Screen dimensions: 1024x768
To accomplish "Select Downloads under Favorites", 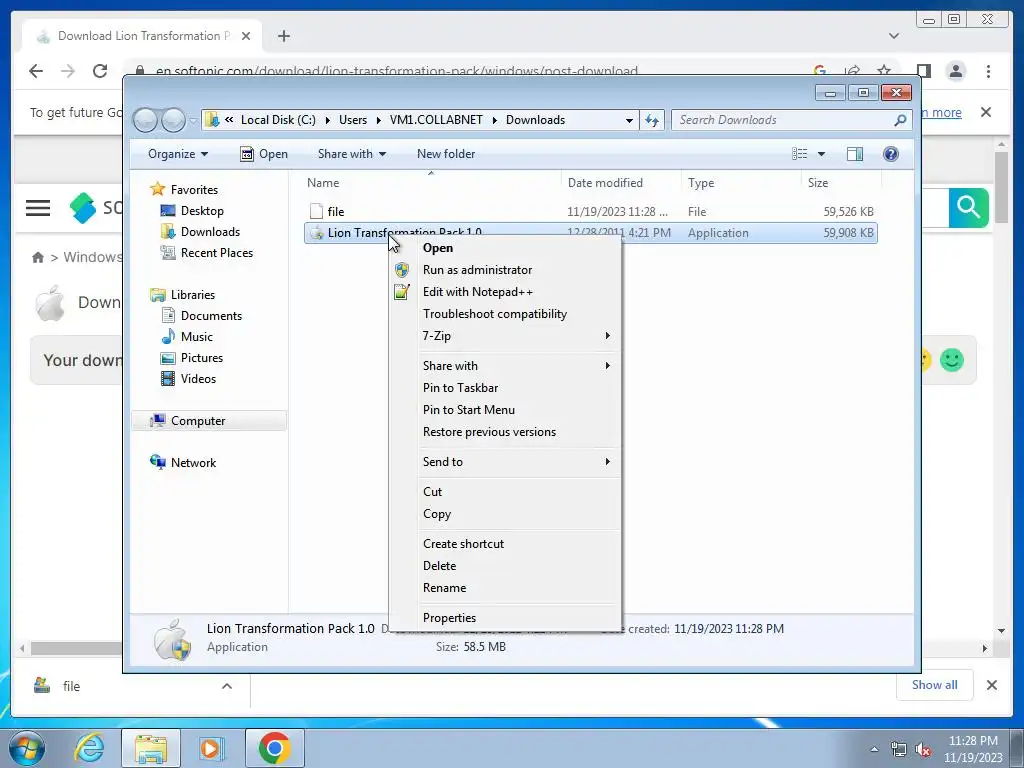I will click(210, 232).
